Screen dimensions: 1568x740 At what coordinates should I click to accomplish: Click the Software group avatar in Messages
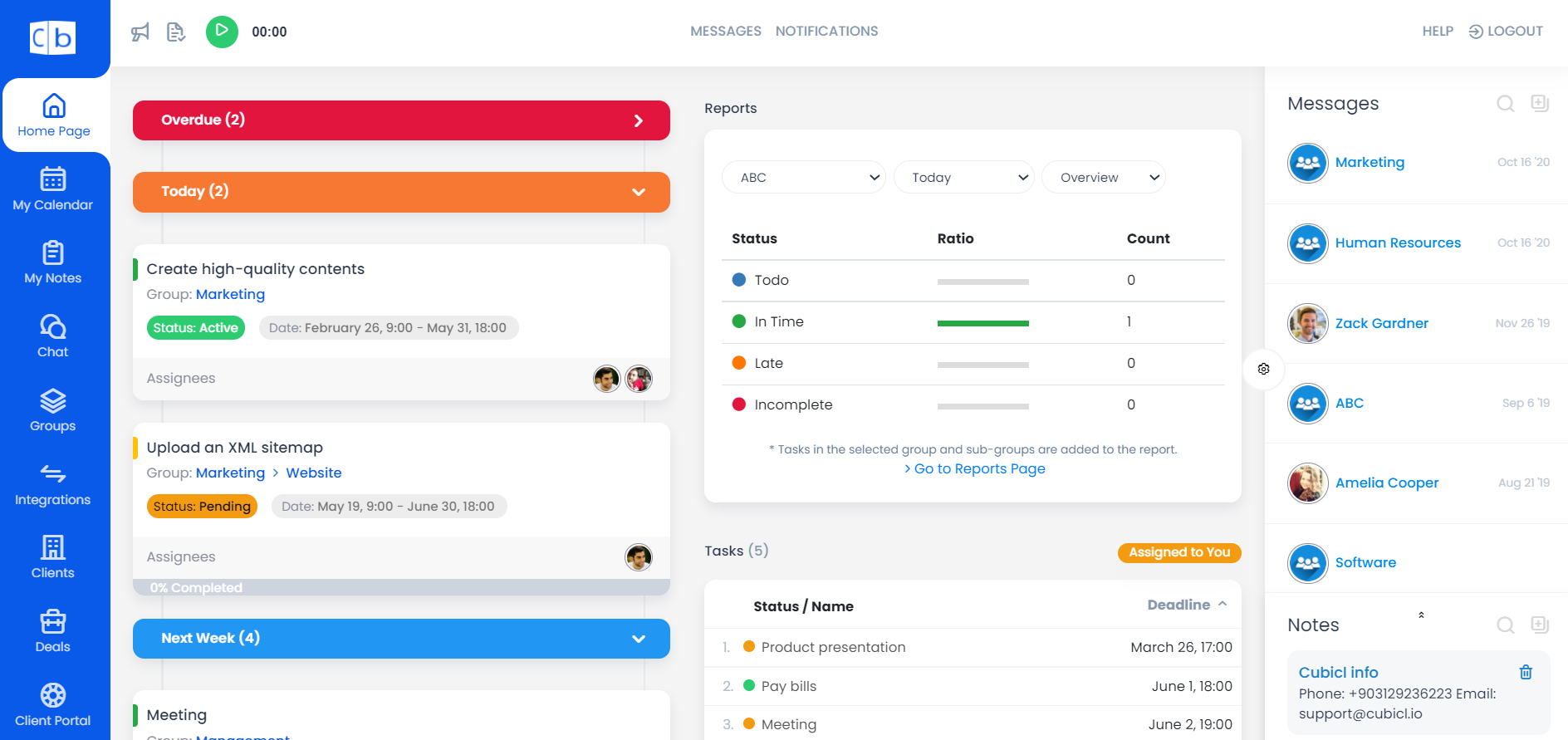[1308, 563]
